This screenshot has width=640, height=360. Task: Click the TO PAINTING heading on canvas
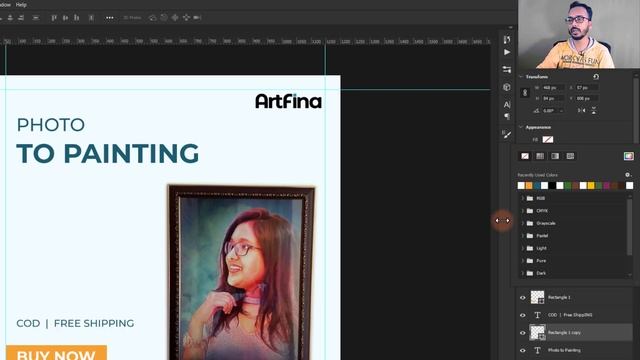pos(108,153)
